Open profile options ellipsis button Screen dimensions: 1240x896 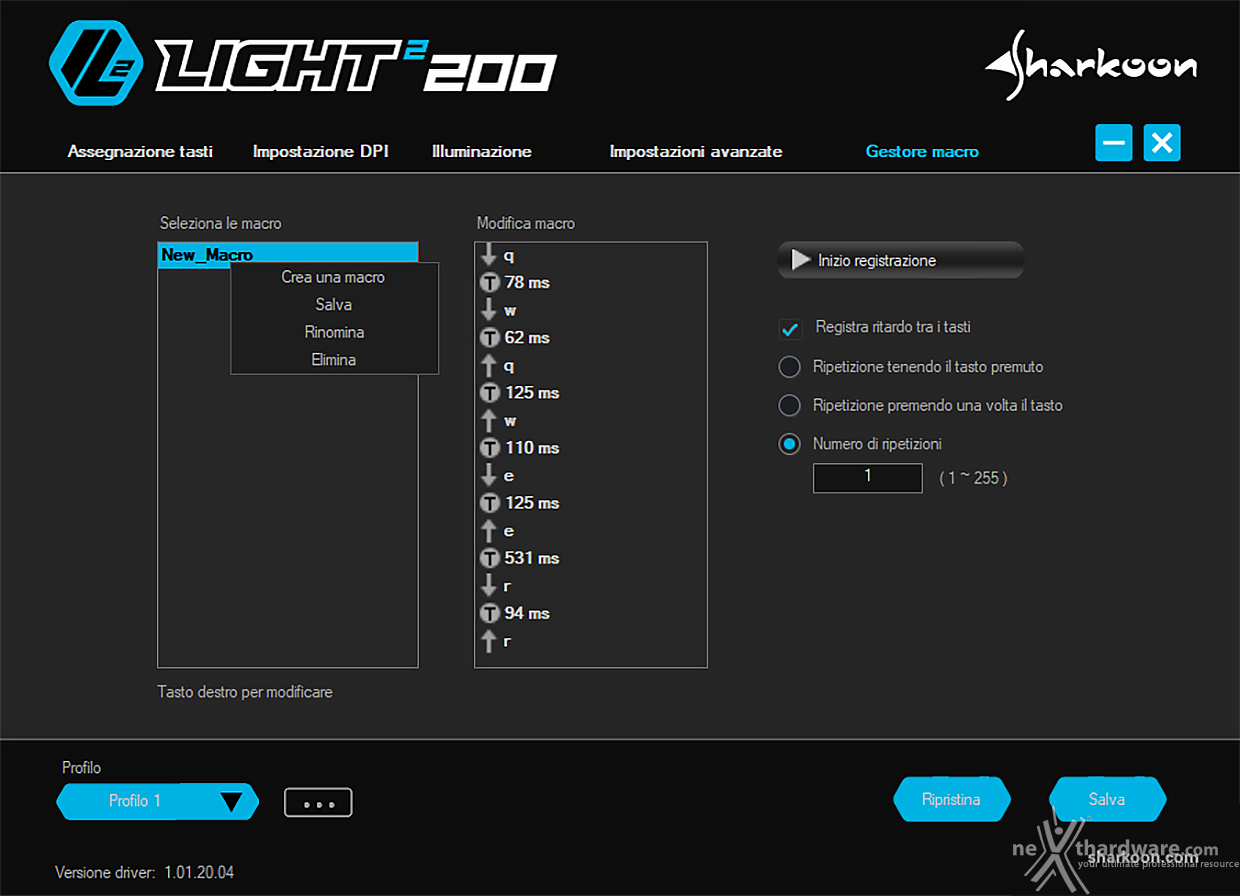[318, 802]
